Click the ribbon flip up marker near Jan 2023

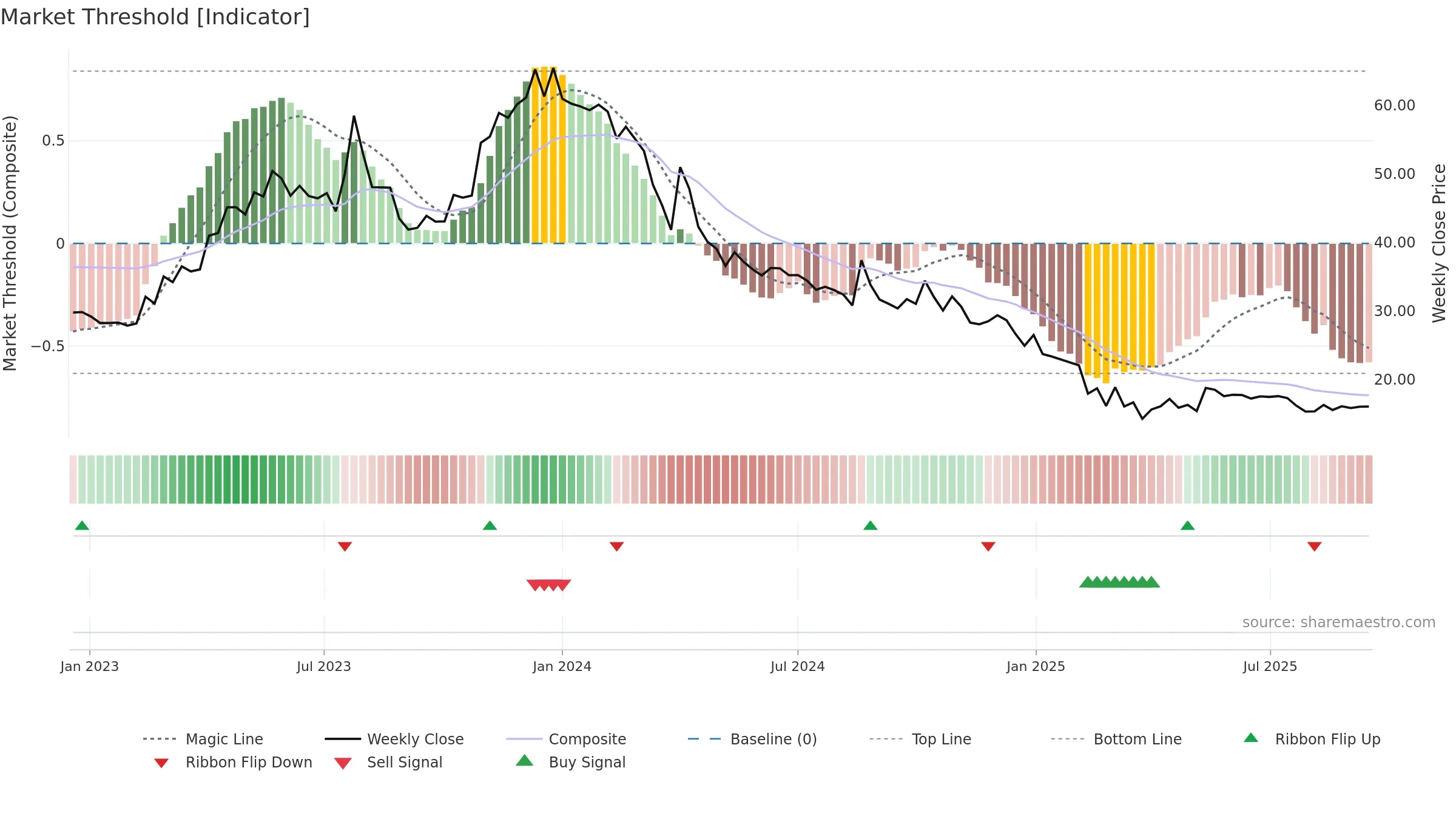(82, 525)
